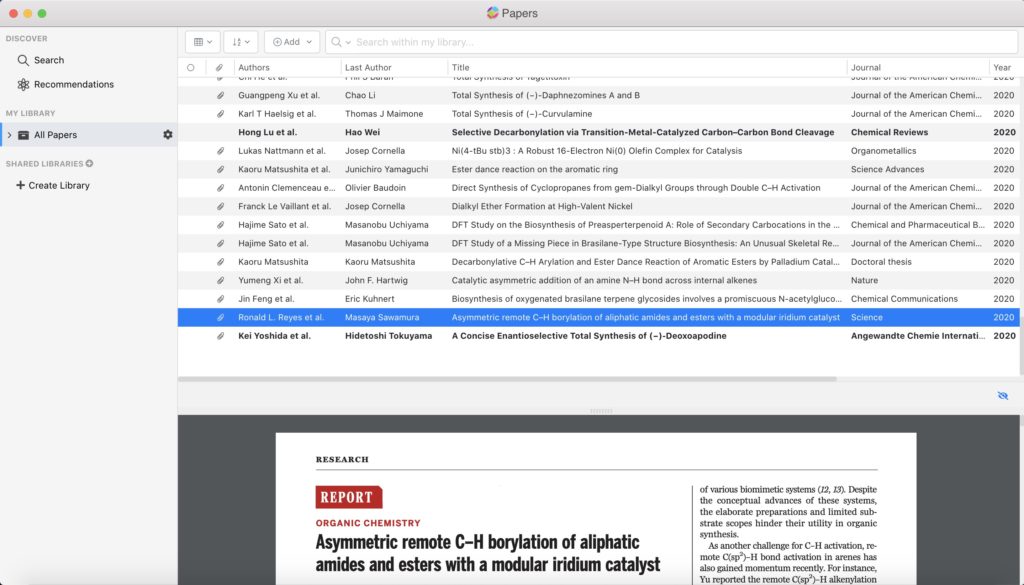Select Ester dance reaction on the aromatic ring
The height and width of the screenshot is (585, 1024).
click(x=534, y=169)
